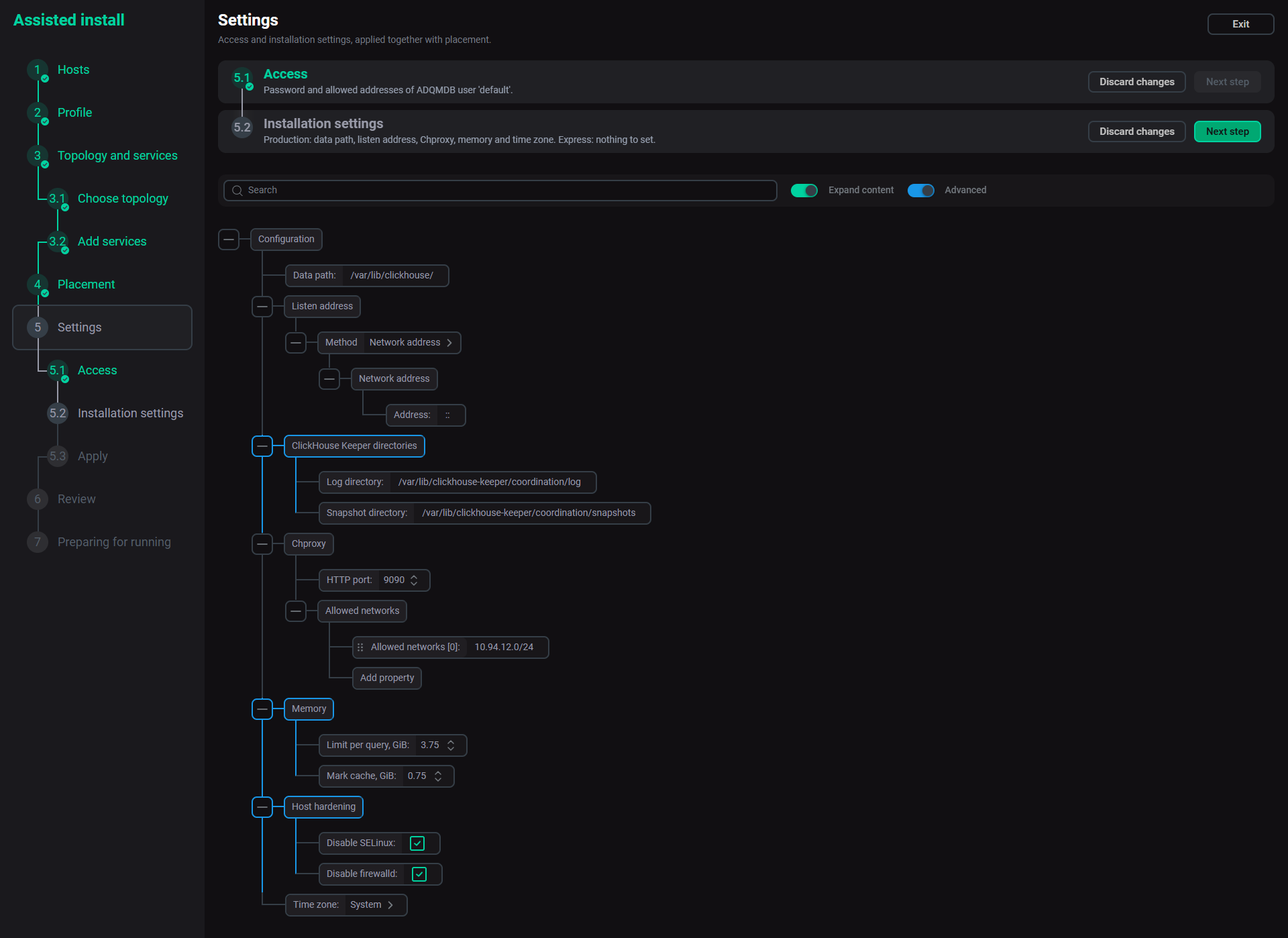
Task: Discard changes in the Access step
Action: pos(1136,82)
